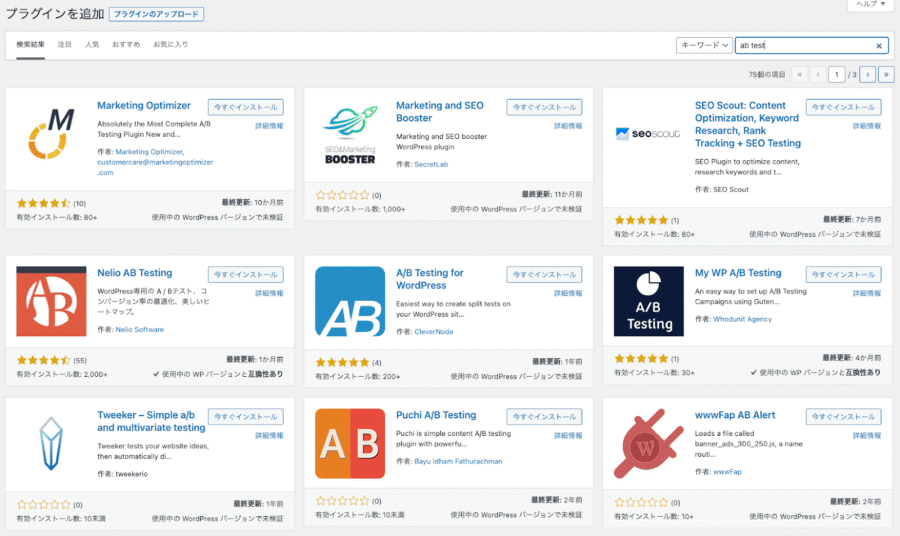The image size is (900, 536).
Task: Click the Tweeker crystal logo icon
Action: pos(51,444)
